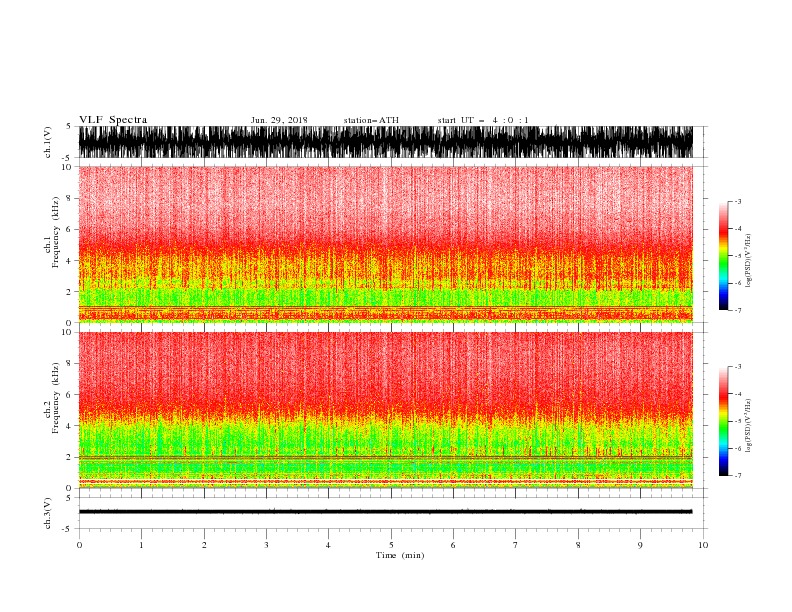792x612 pixels.
Task: Click the '8' kHz tick on ch.1 frequency axis
Action: tap(69, 198)
